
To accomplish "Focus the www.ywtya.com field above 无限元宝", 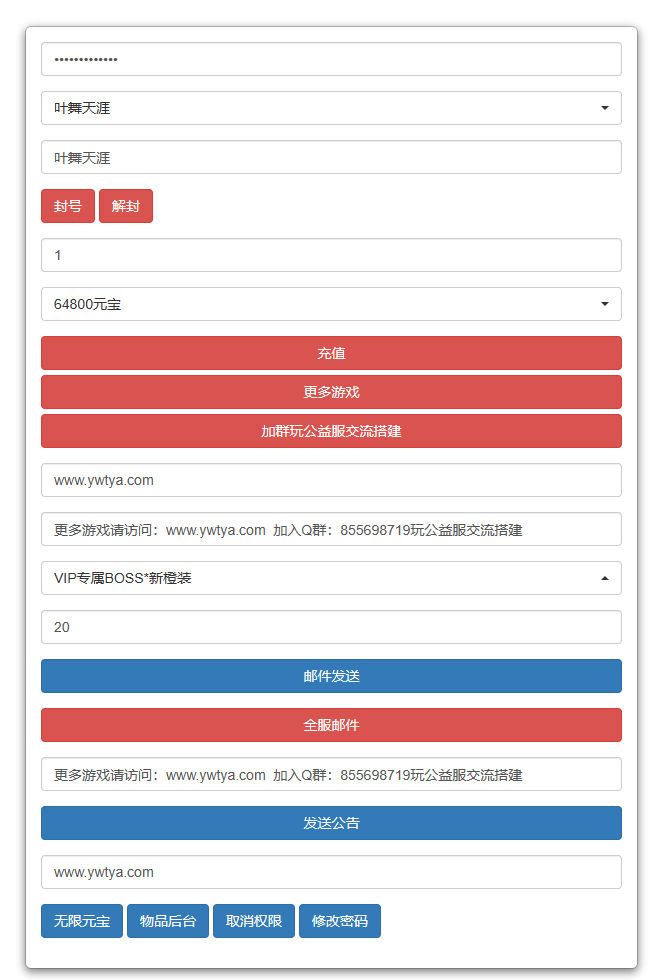I will [x=331, y=872].
